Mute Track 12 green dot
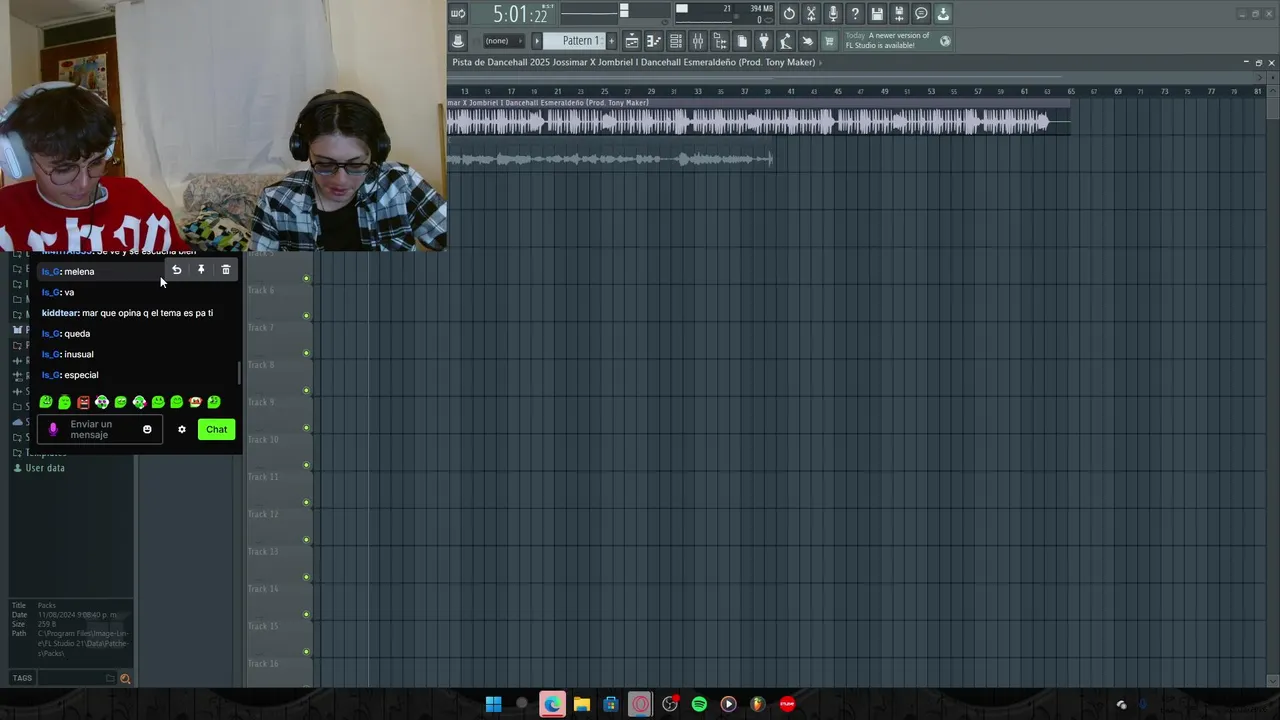This screenshot has width=1280, height=720. [306, 540]
